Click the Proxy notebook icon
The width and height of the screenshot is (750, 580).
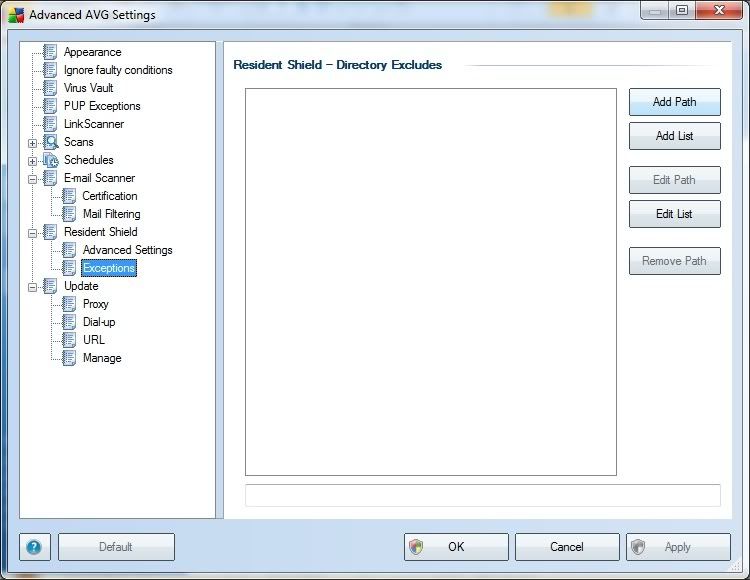(x=69, y=304)
